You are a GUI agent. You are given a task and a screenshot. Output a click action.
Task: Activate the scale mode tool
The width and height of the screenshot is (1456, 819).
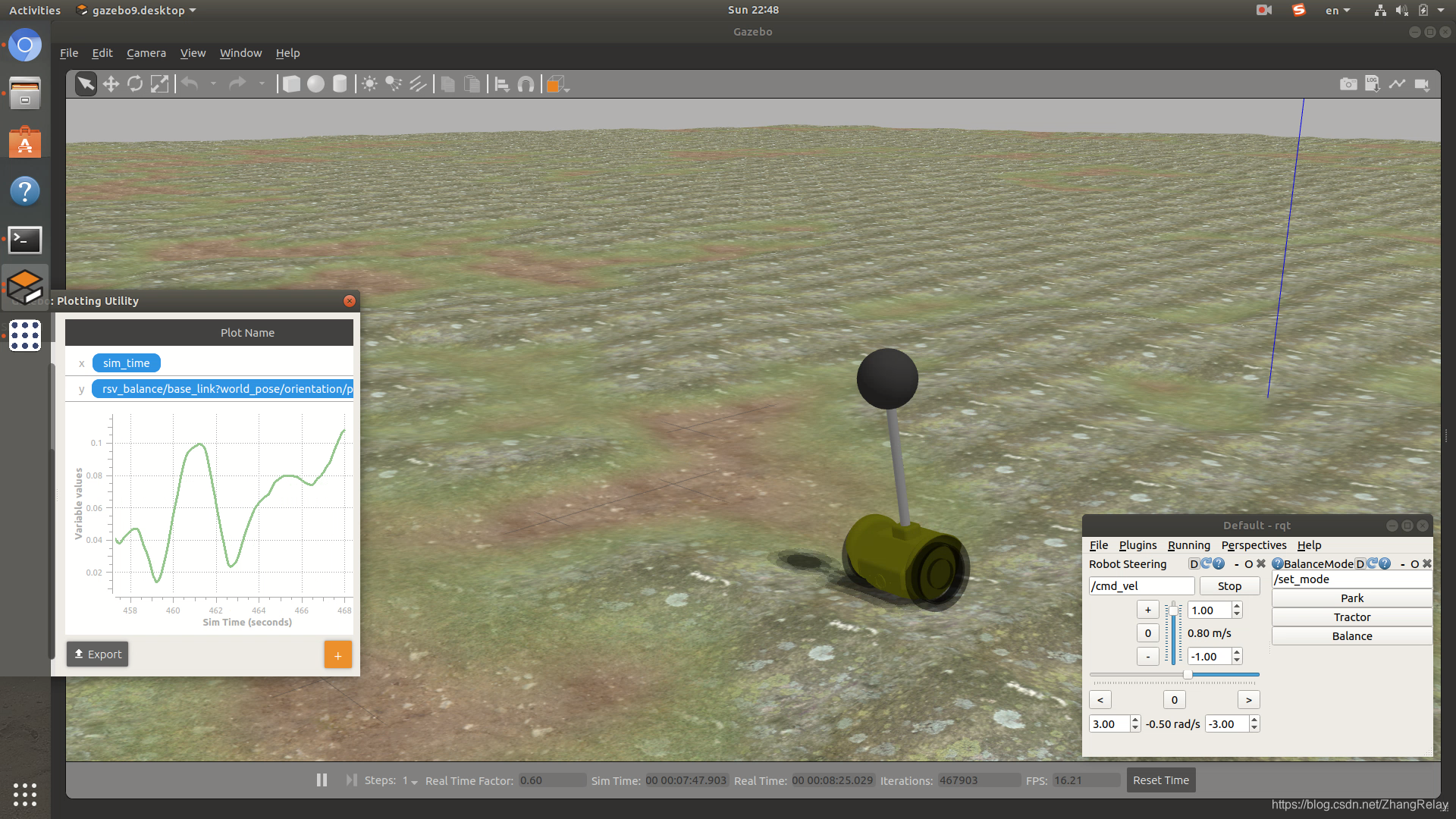[159, 84]
